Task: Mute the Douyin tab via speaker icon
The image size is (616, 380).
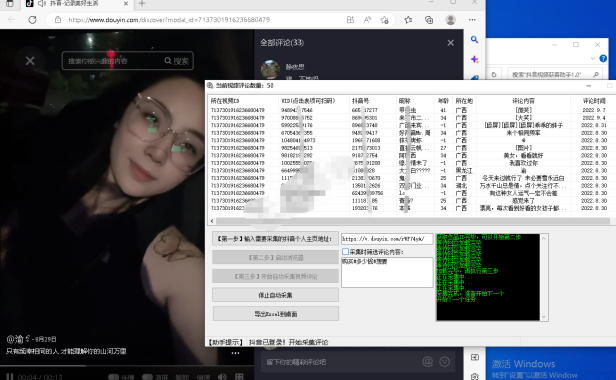Action: [41, 4]
